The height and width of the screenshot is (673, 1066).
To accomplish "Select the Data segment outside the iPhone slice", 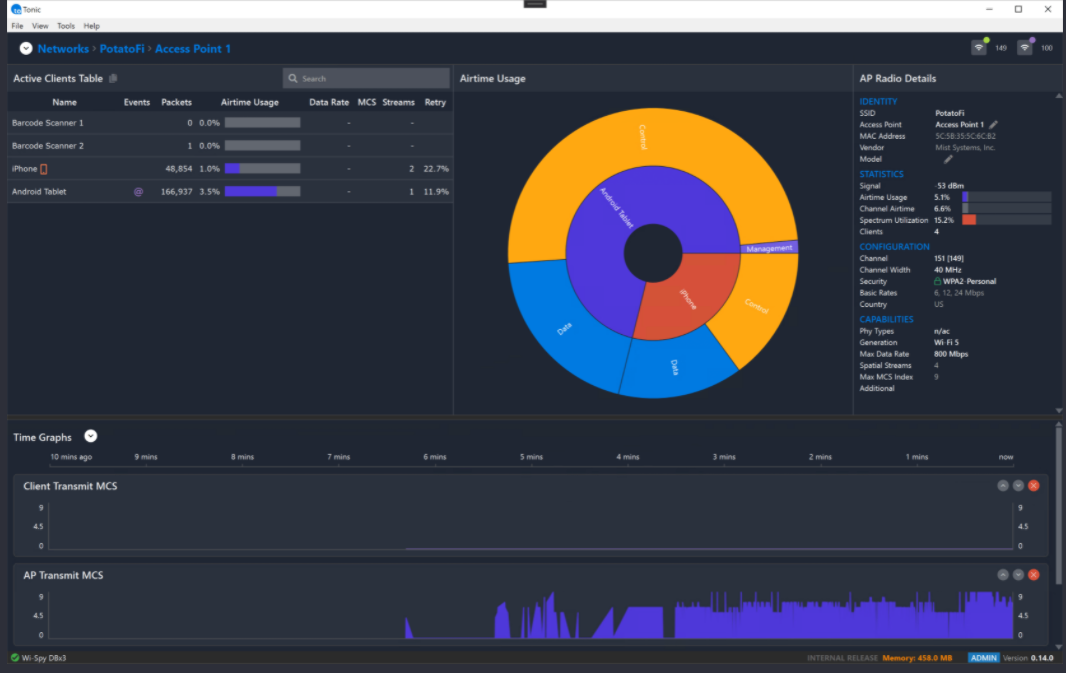I will tap(676, 367).
